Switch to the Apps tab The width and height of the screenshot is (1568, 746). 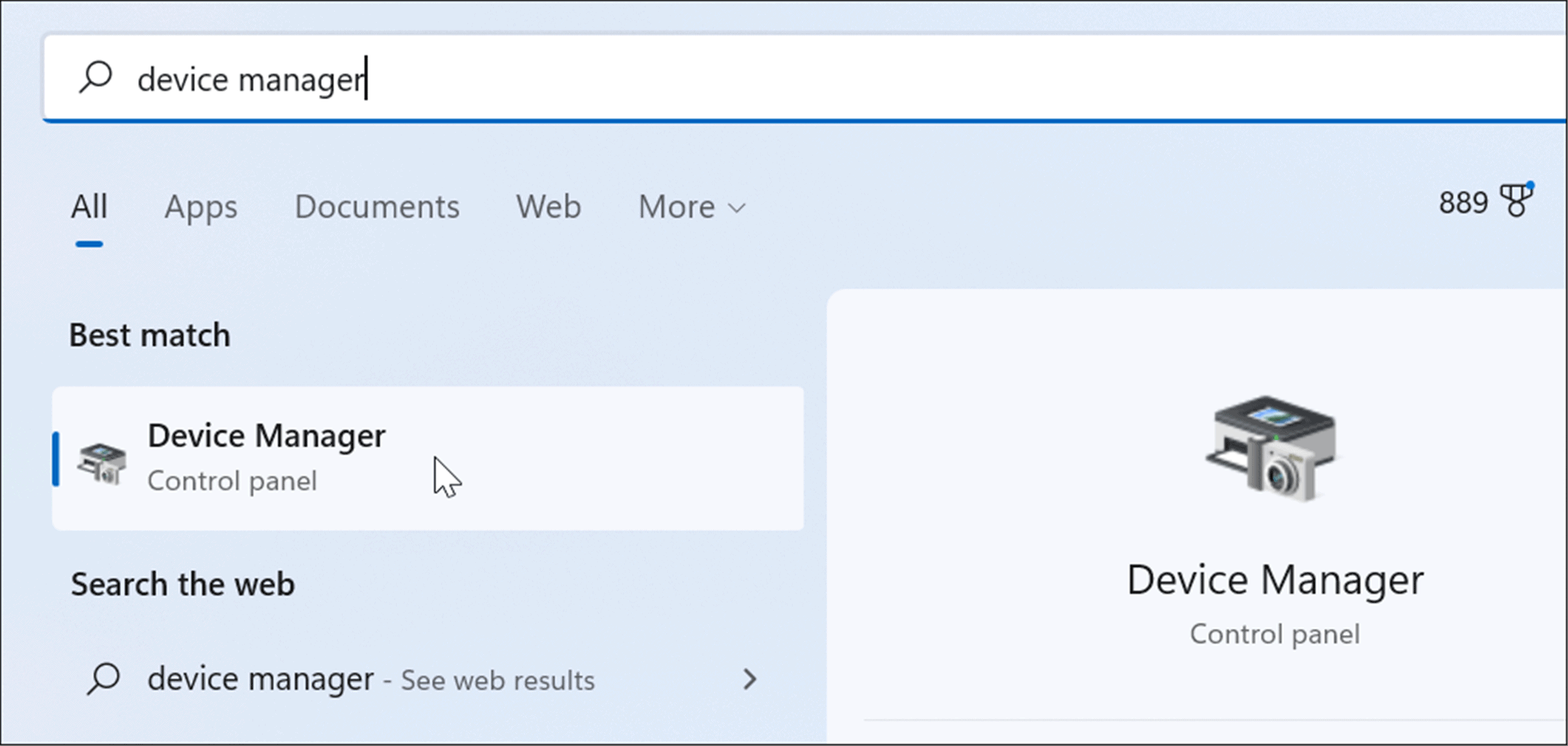[x=200, y=207]
